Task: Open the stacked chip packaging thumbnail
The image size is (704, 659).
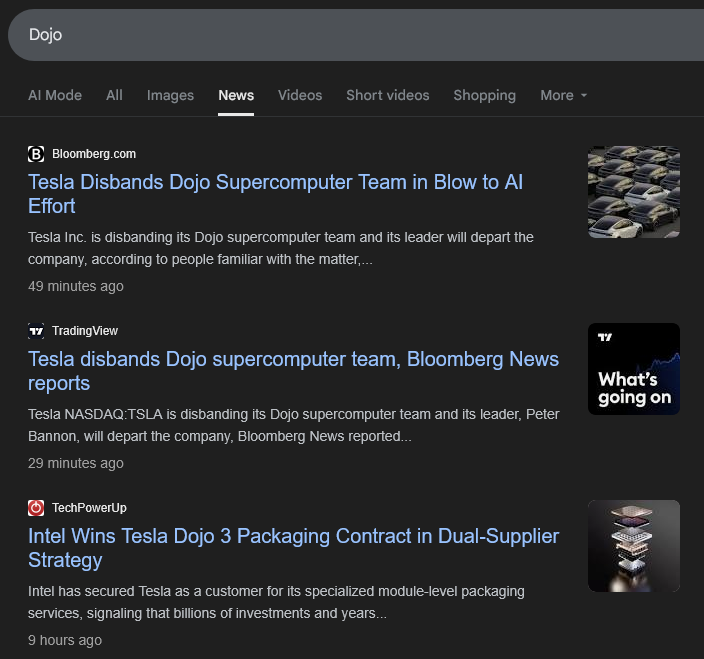Action: click(634, 545)
